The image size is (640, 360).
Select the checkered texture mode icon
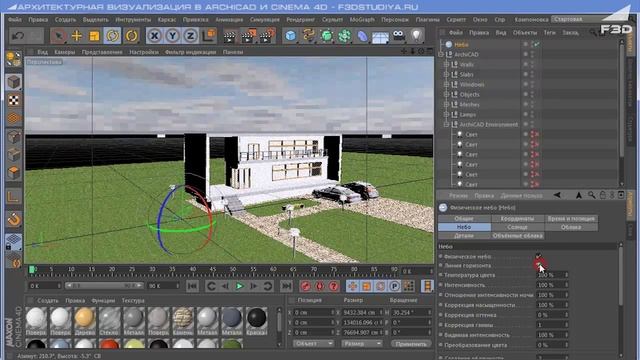[x=14, y=100]
